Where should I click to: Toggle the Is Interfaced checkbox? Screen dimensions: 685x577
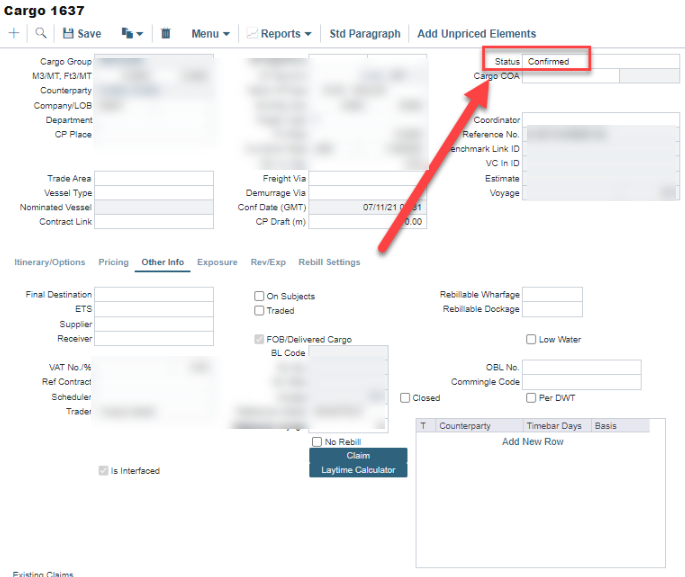[104, 471]
